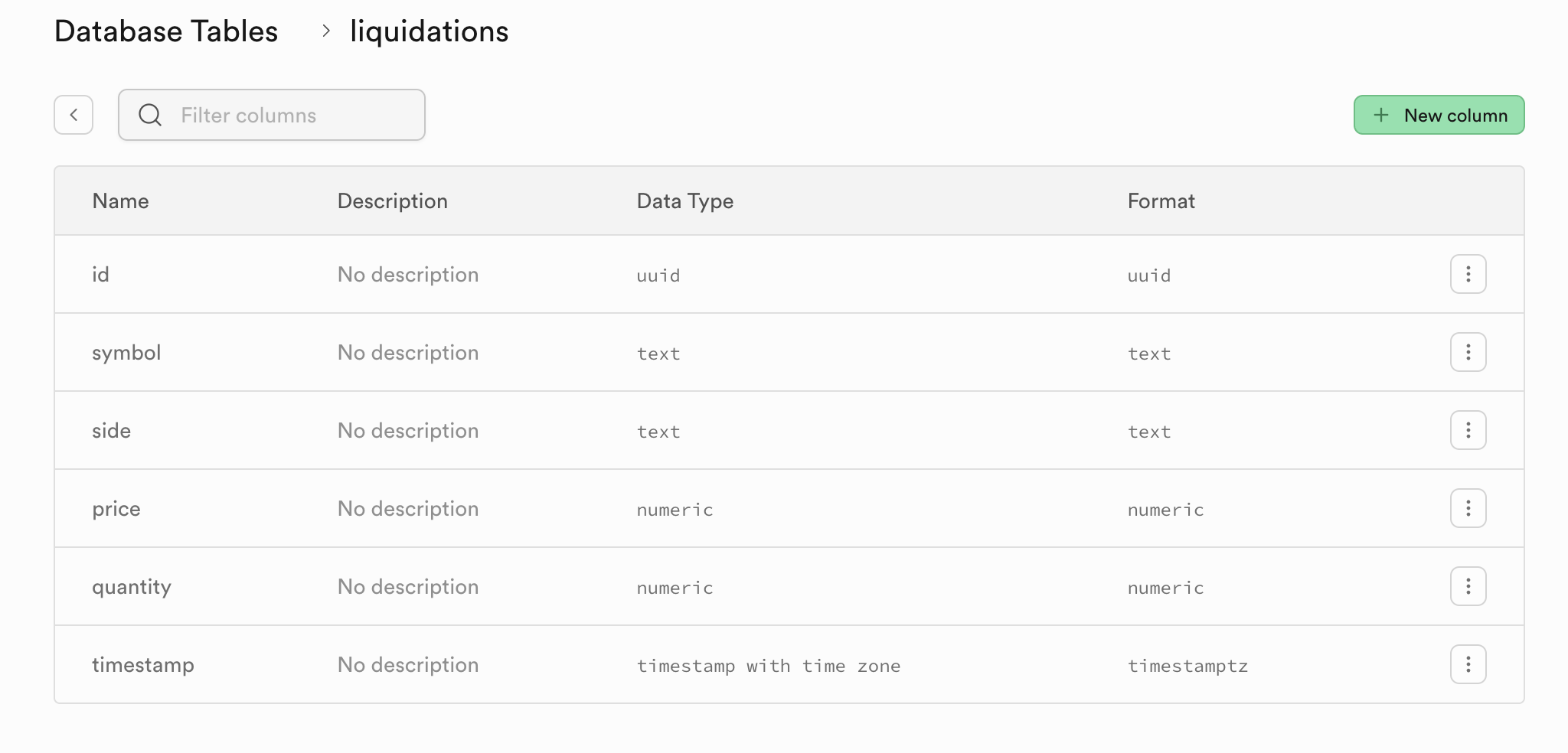The width and height of the screenshot is (1568, 753).
Task: Open the three-dot menu for id column
Action: pyautogui.click(x=1468, y=274)
